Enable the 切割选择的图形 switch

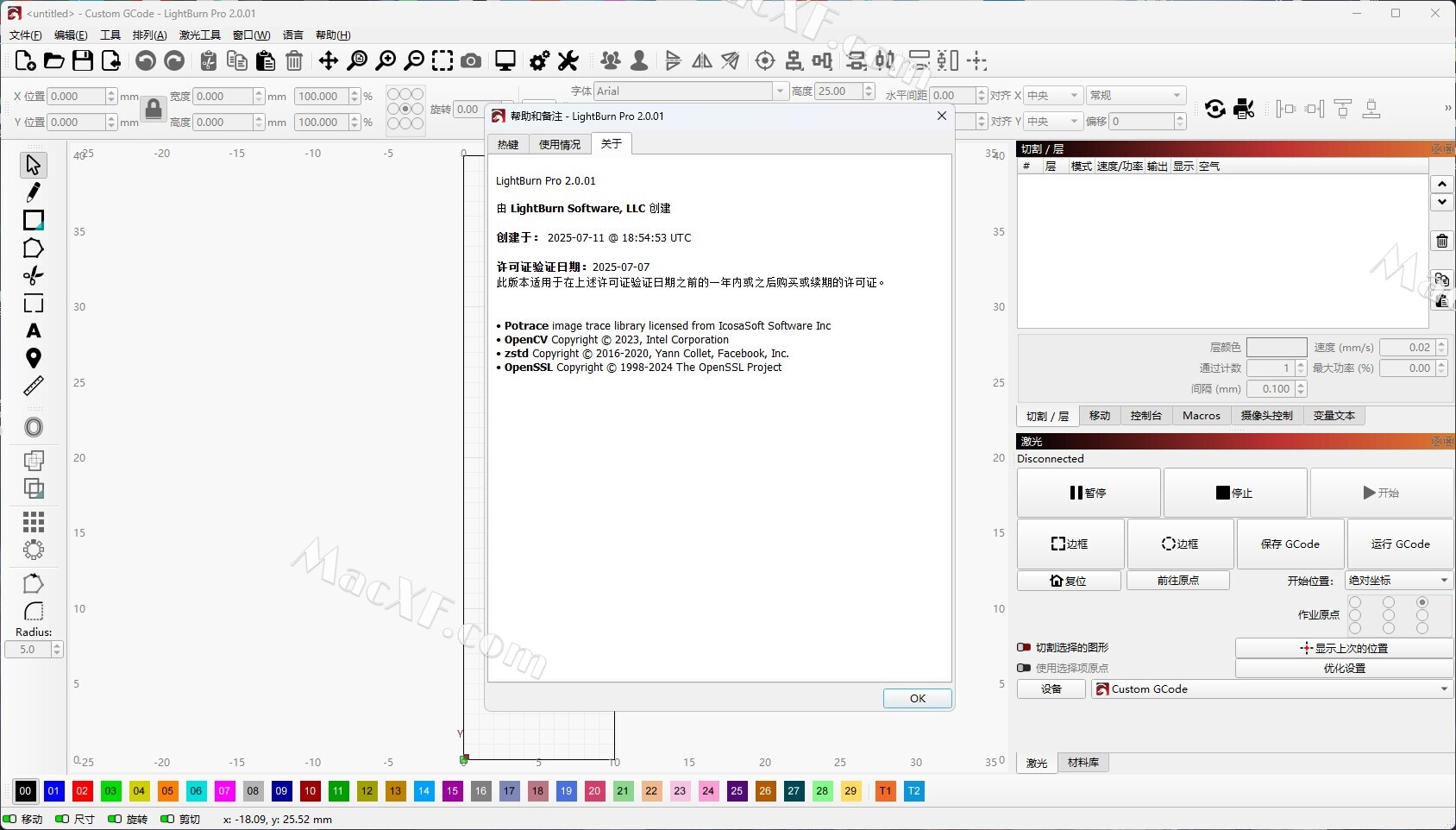(x=1024, y=647)
